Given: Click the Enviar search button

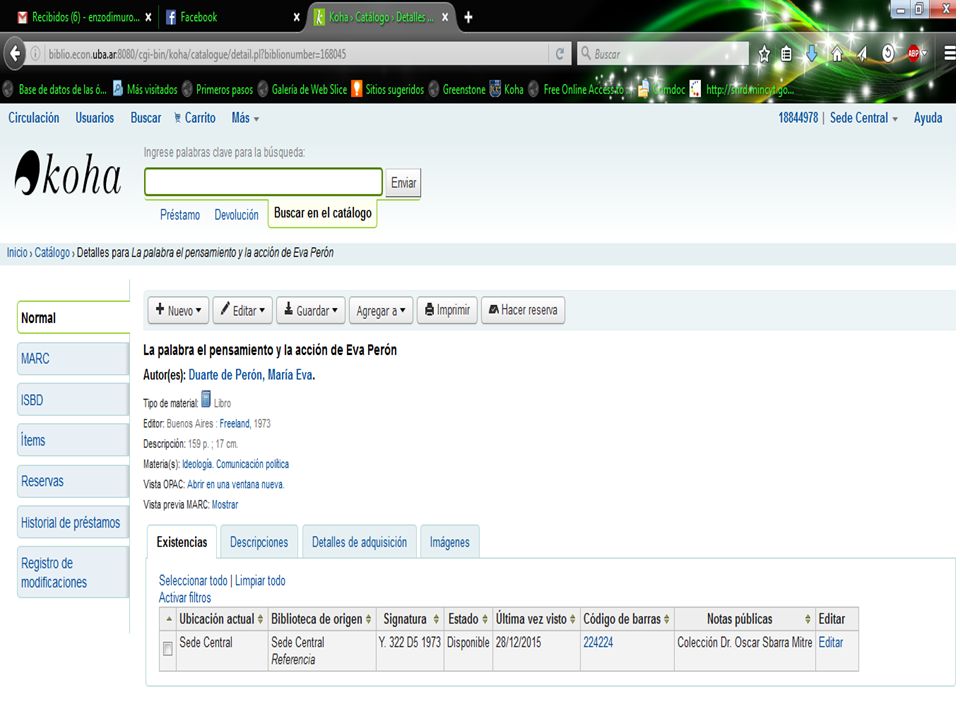Looking at the screenshot, I should pos(403,182).
